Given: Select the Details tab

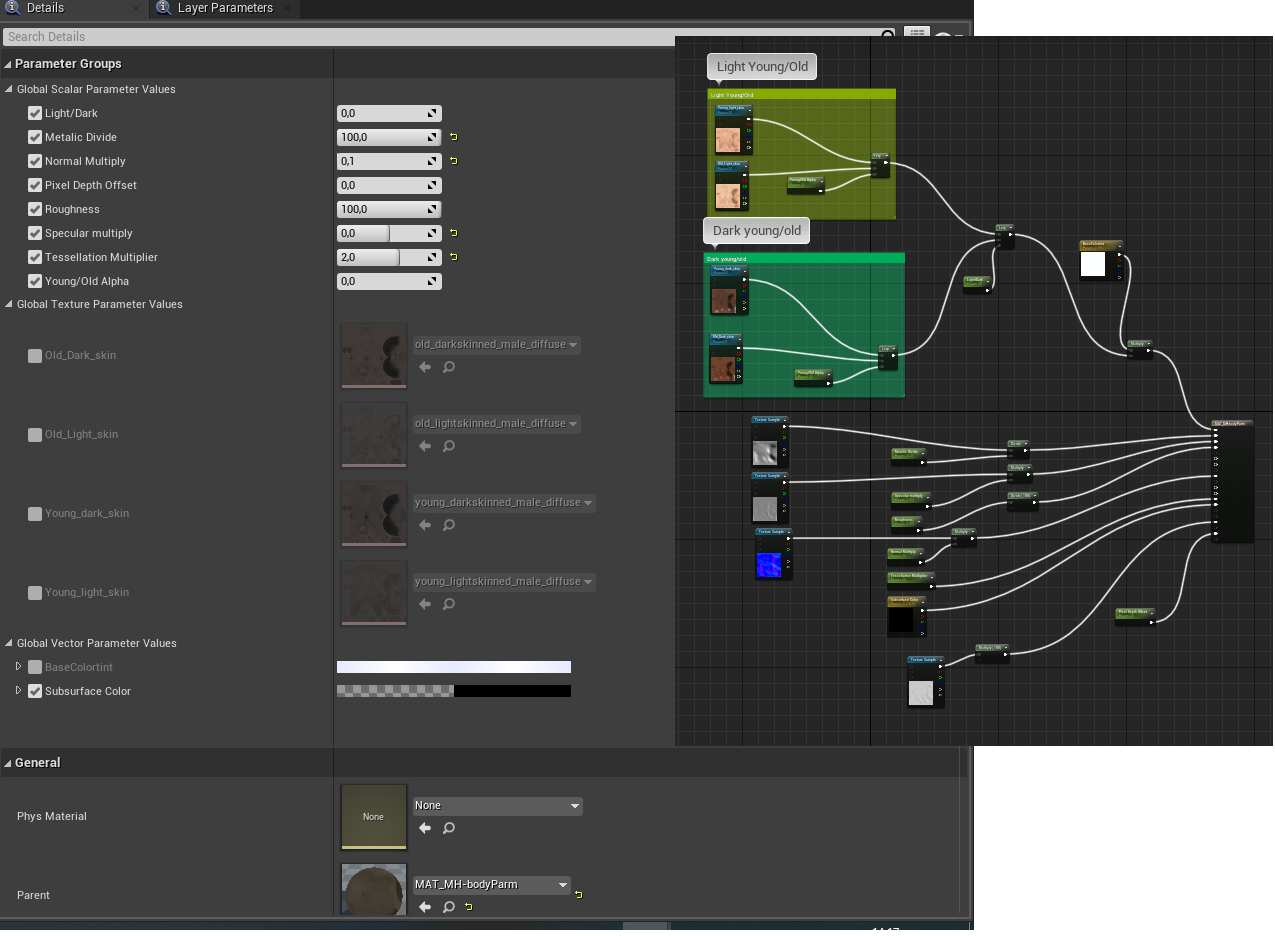Looking at the screenshot, I should 45,8.
